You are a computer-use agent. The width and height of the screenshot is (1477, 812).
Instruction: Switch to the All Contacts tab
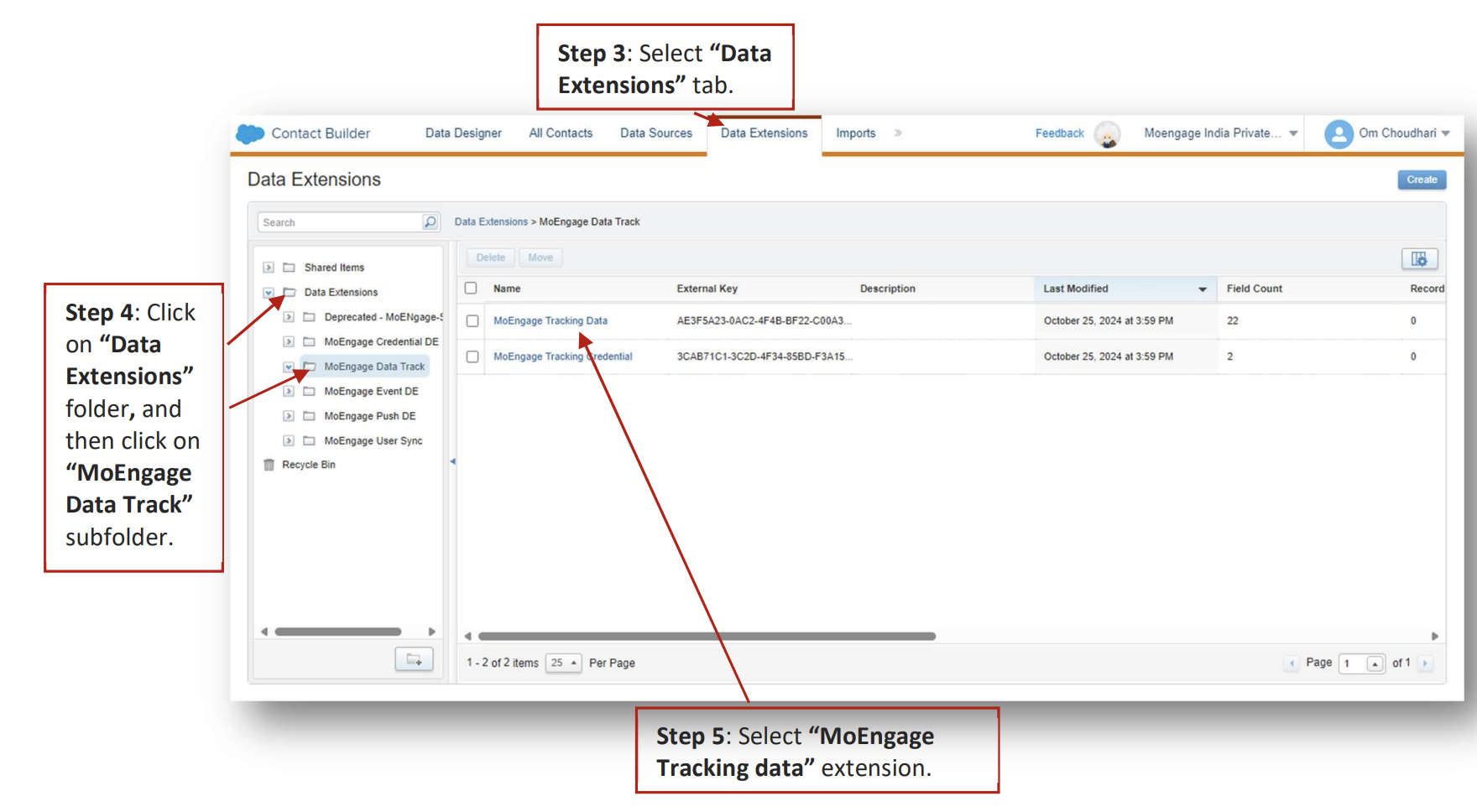pyautogui.click(x=561, y=133)
